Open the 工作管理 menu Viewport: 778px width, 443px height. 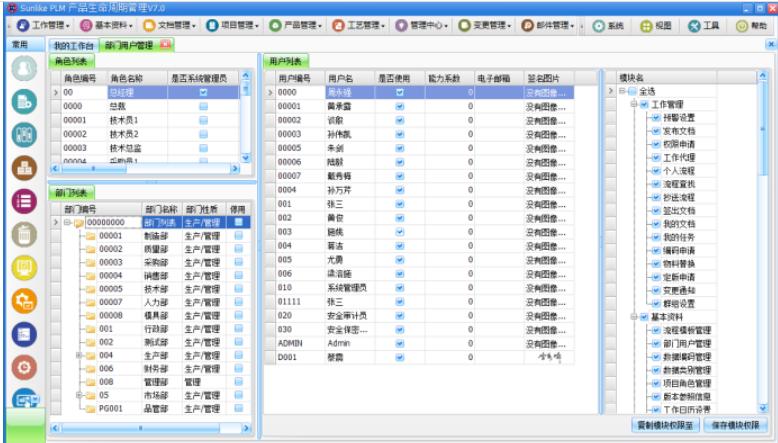tap(43, 26)
